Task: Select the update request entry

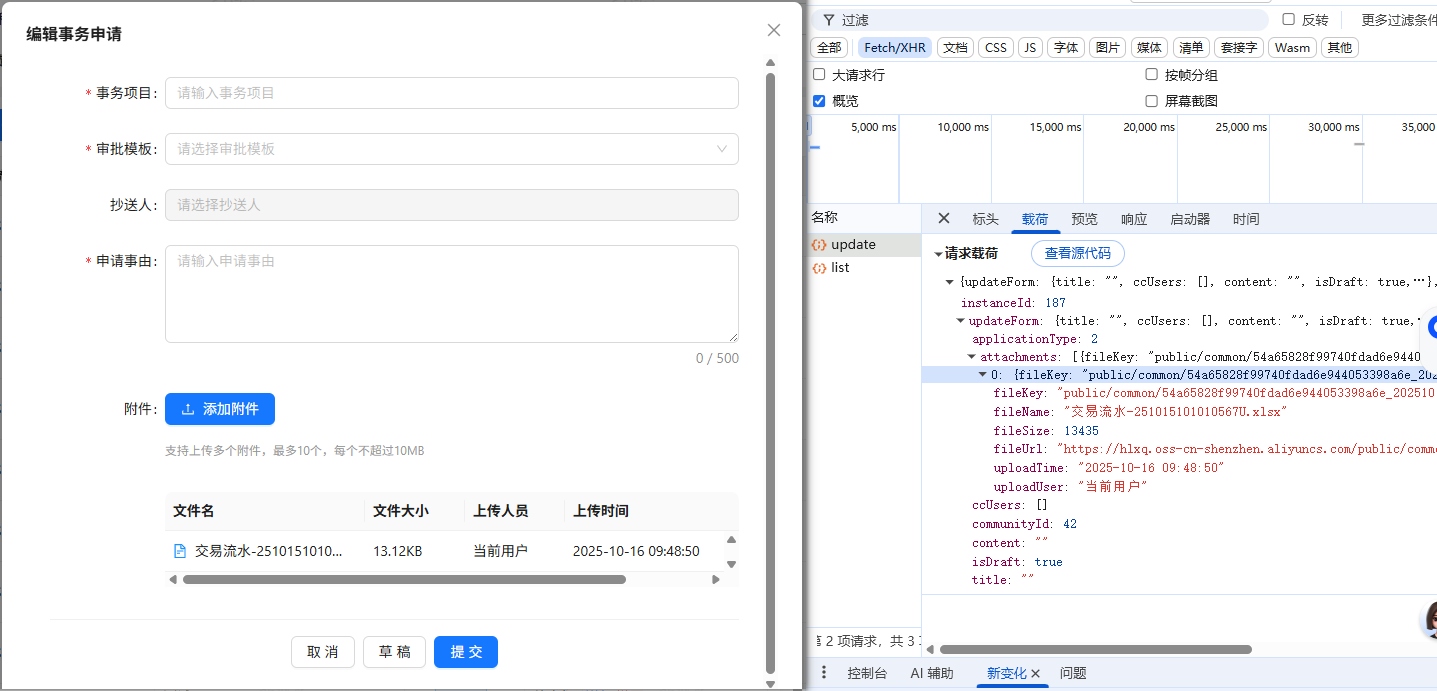Action: [852, 245]
